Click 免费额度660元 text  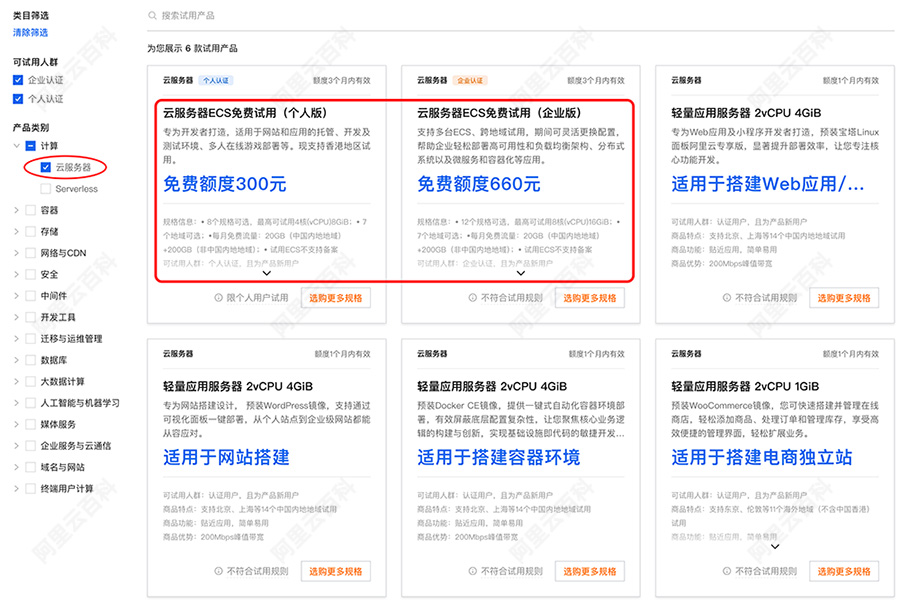[479, 184]
